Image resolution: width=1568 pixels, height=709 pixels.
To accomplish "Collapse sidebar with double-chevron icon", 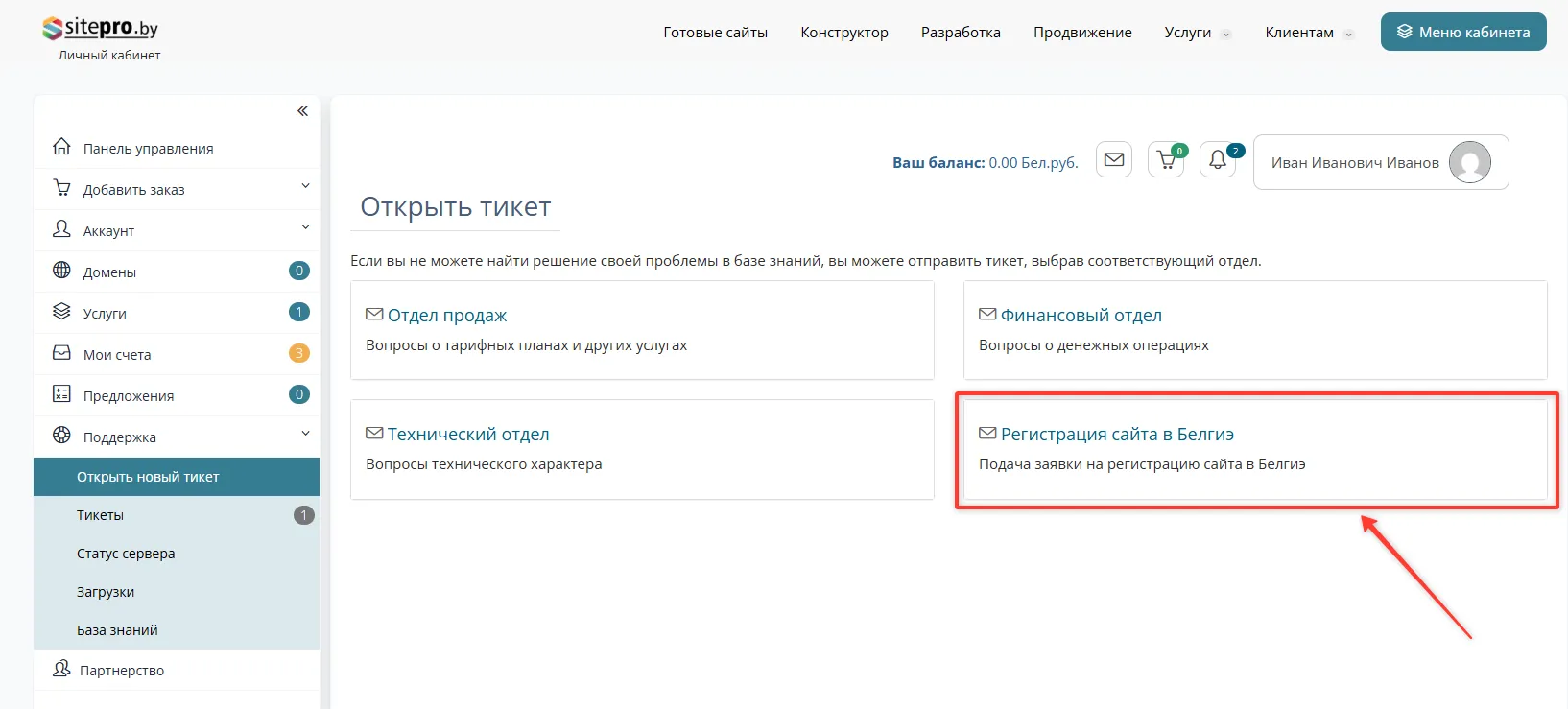I will (x=302, y=111).
